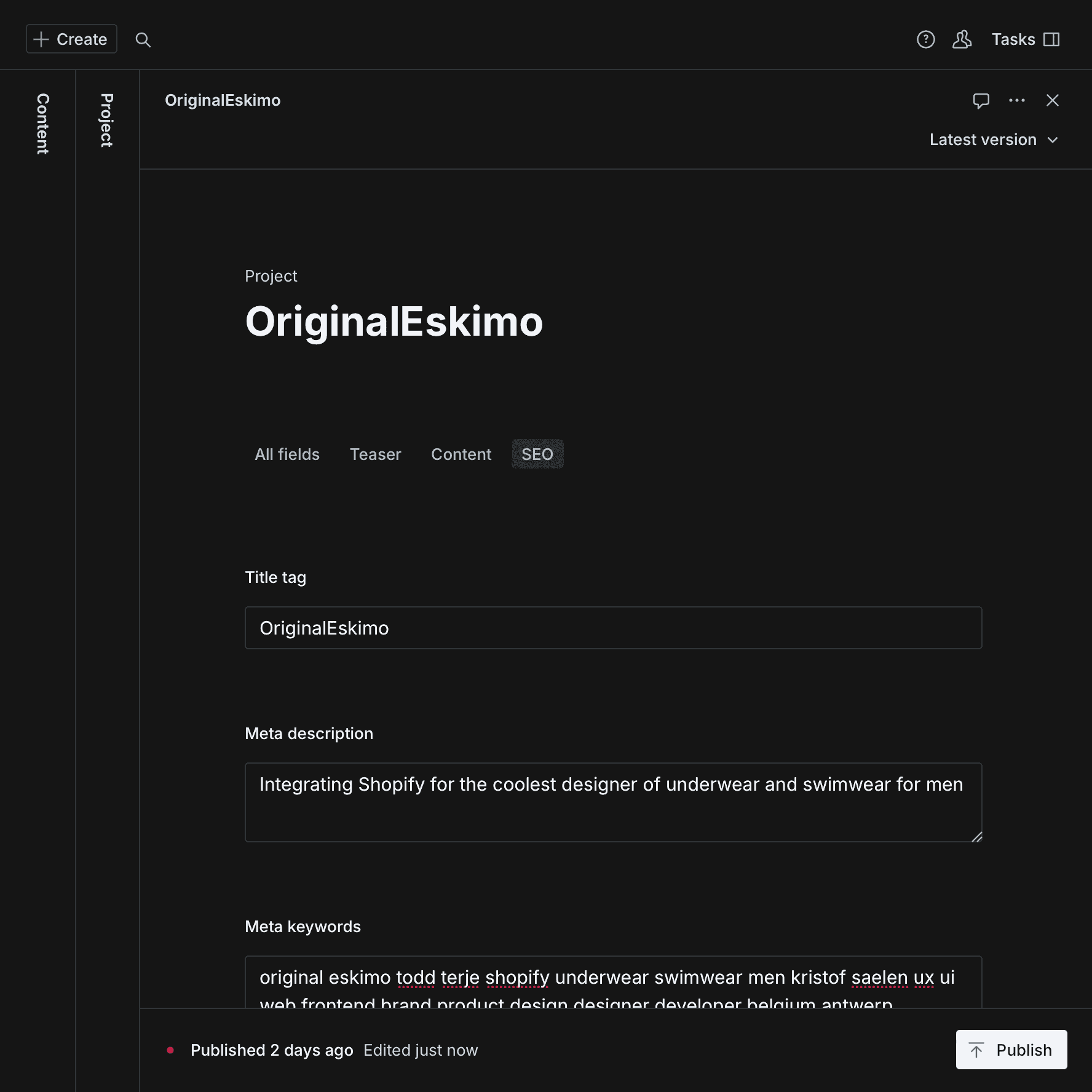Close the OriginalEskimo document pane

1053,100
